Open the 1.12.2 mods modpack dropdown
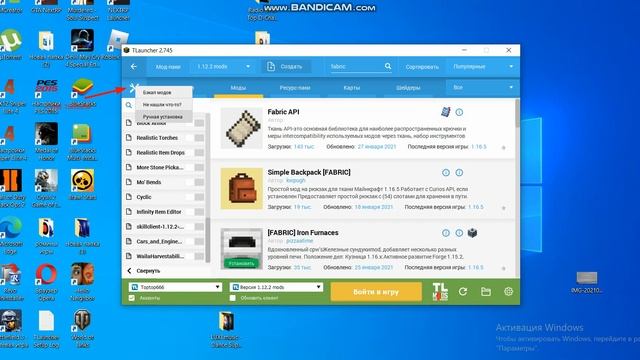Screen dimensions: 640x360 click(x=223, y=67)
